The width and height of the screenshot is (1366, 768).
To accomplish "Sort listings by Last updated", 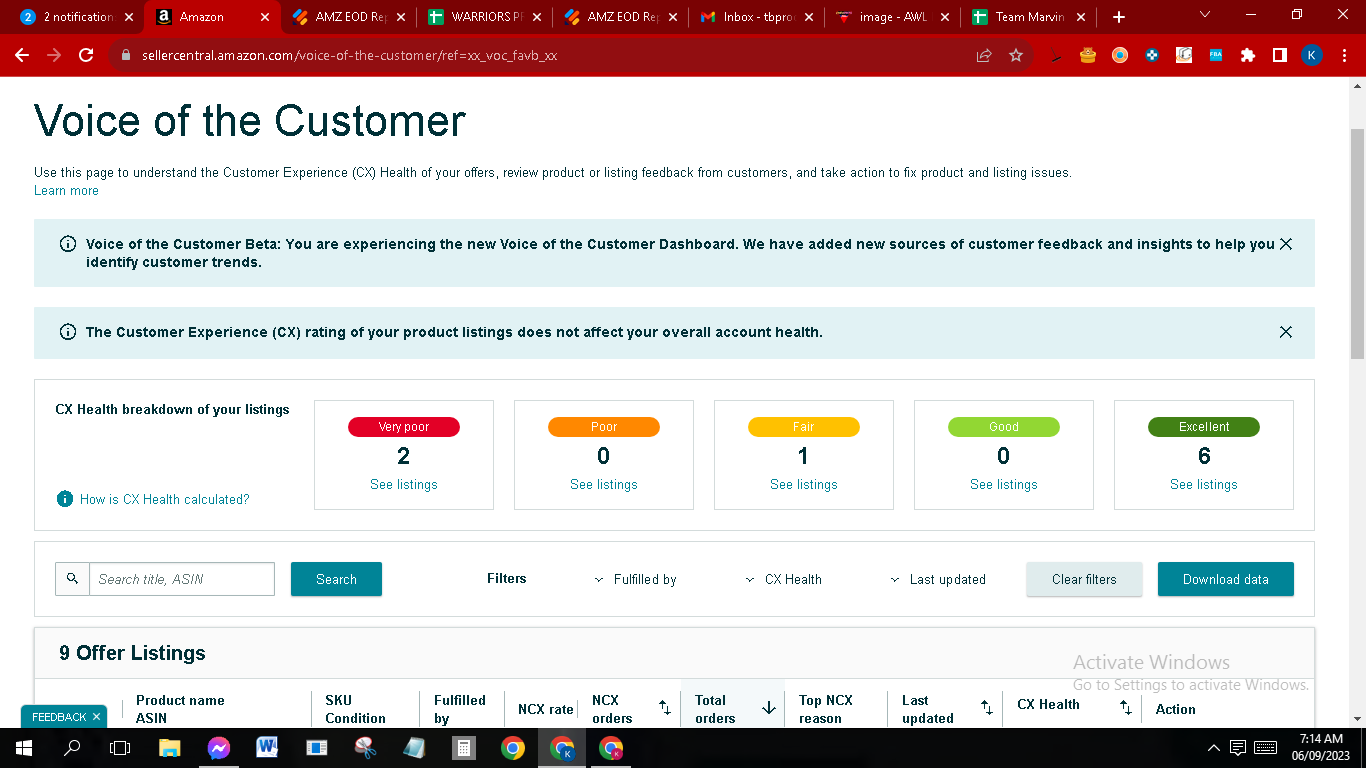I will coord(986,708).
